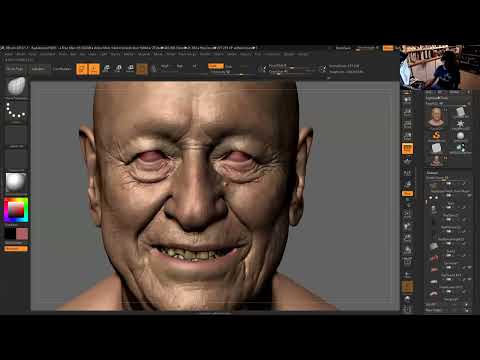
Task: Select the old man head tool thumbnail
Action: click(x=436, y=117)
